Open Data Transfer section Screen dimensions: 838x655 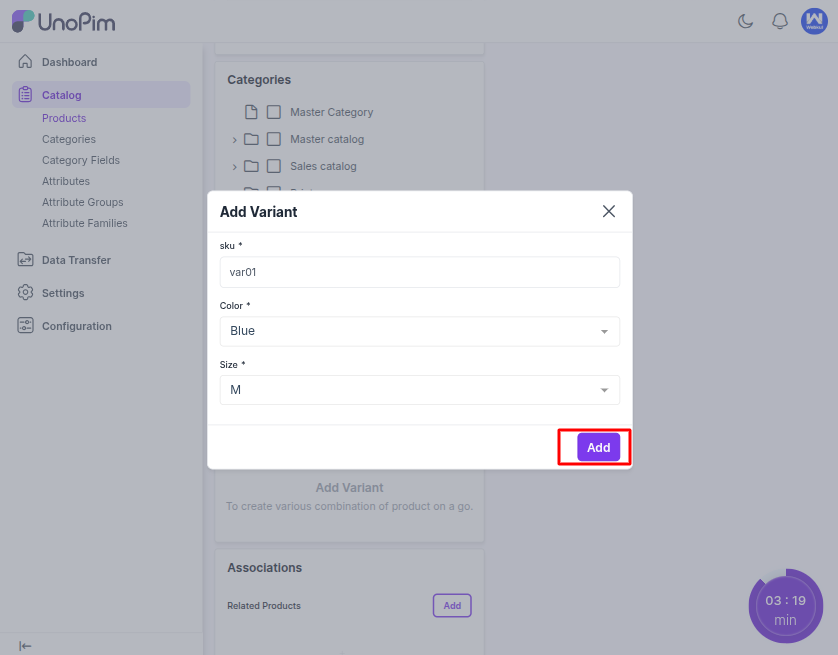76,260
